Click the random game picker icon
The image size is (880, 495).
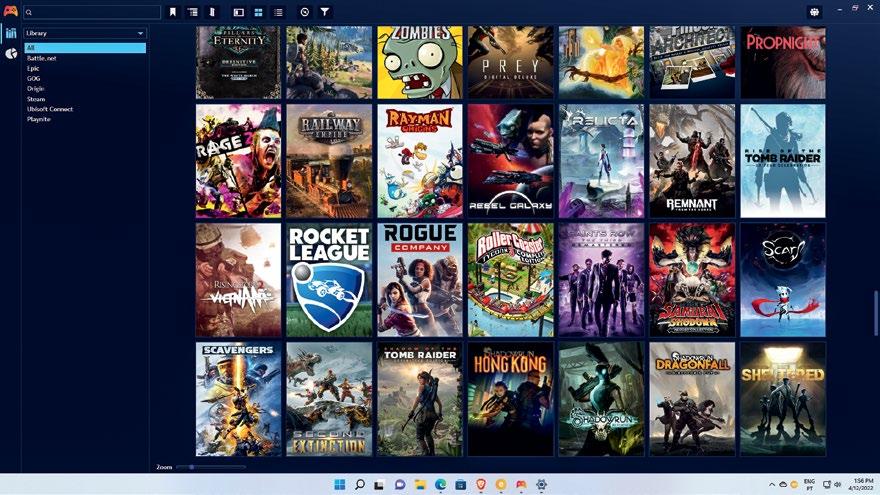pos(305,12)
